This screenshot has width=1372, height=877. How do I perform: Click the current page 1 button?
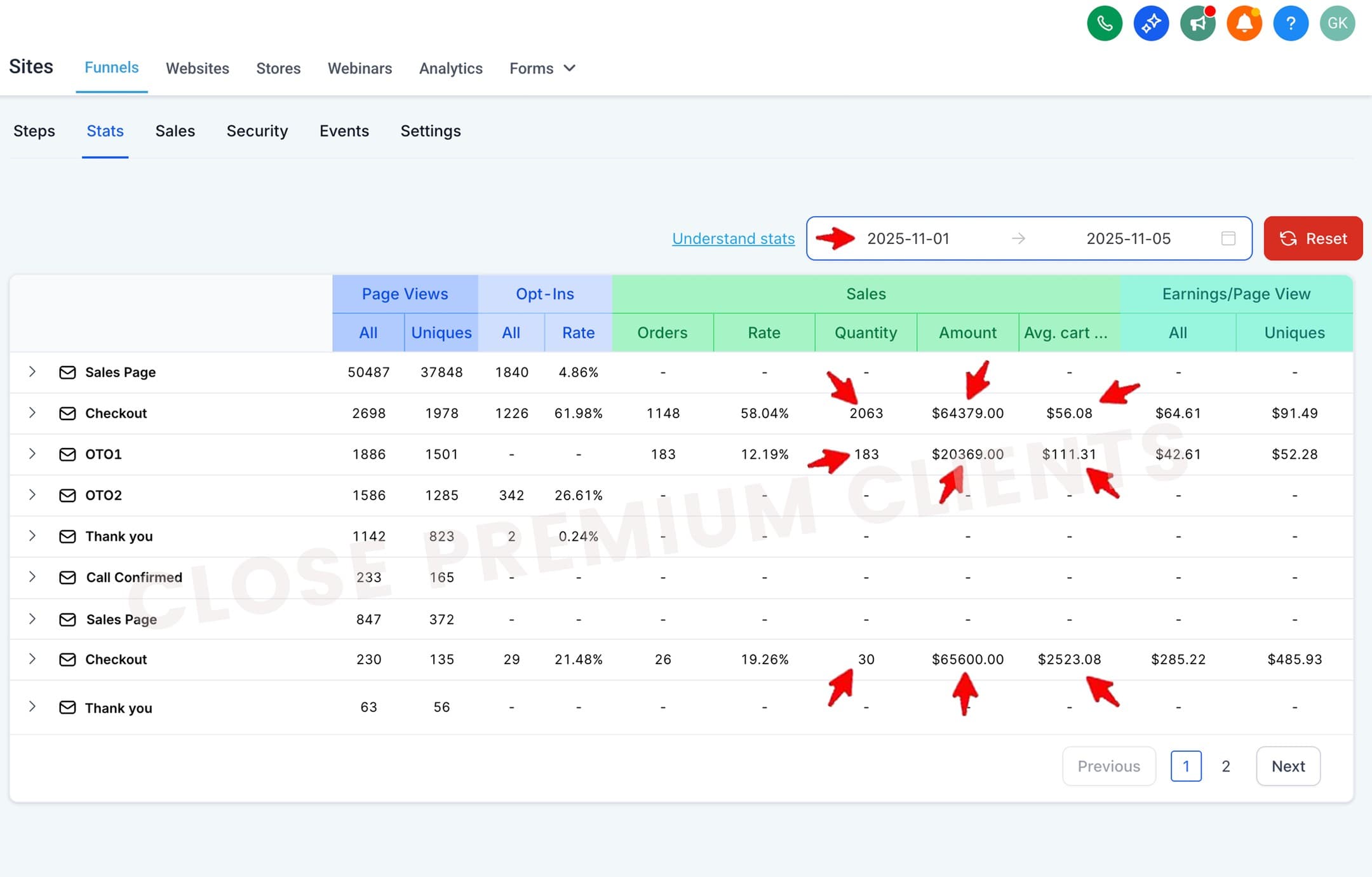(1186, 766)
